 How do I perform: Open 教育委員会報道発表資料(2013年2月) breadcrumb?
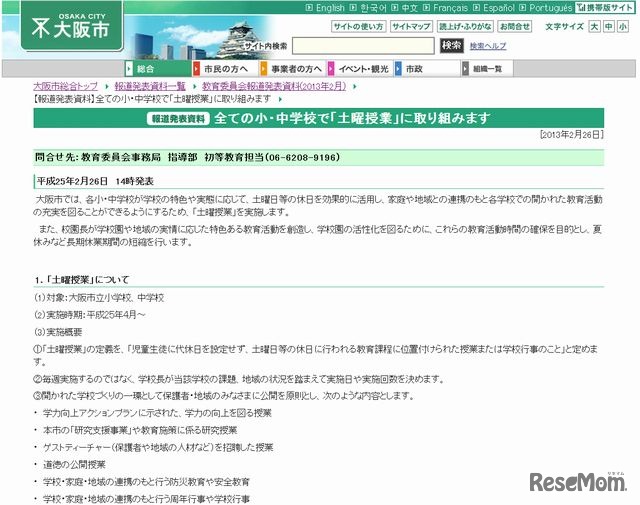(x=274, y=86)
